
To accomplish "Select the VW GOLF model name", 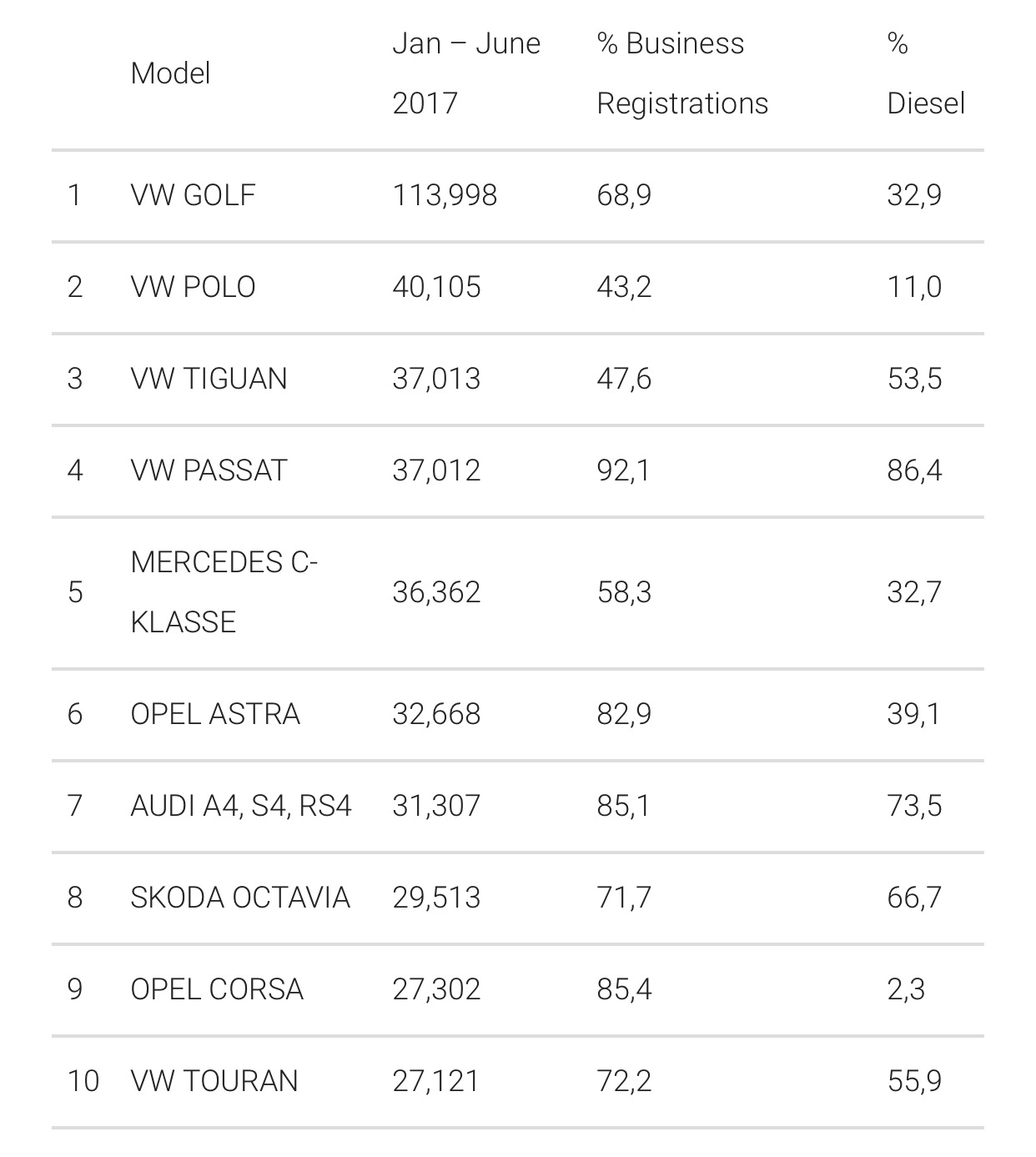I will 193,195.
